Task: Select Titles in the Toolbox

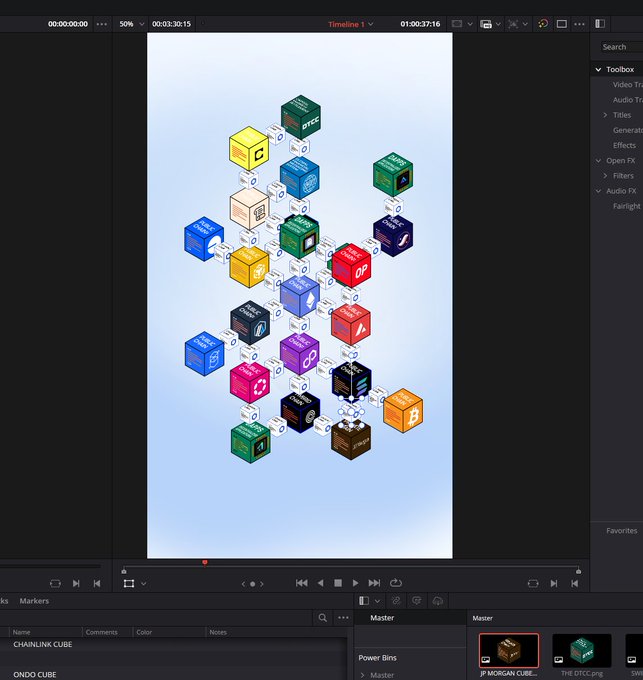Action: 622,115
